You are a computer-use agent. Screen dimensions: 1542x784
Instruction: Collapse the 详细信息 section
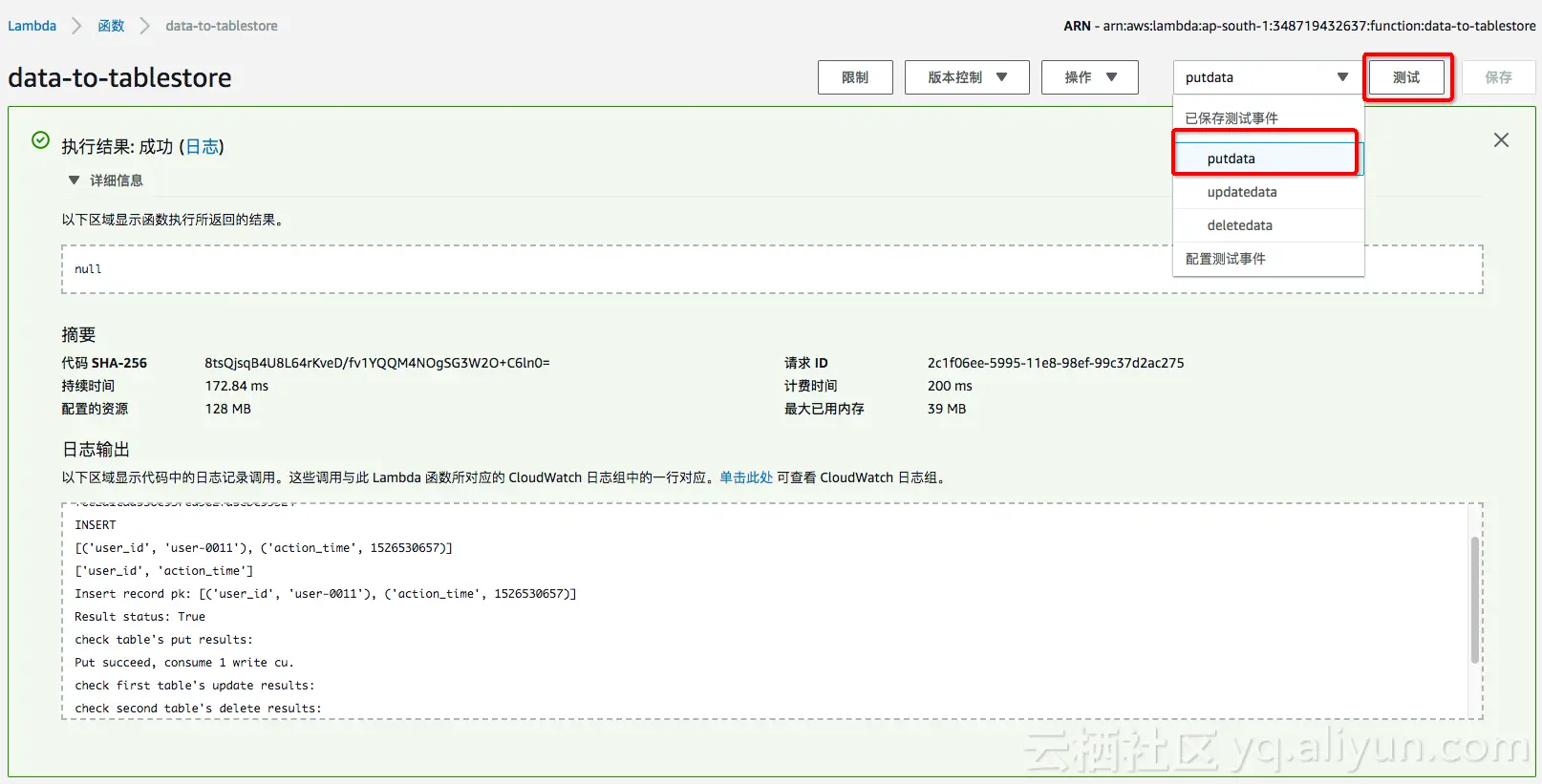click(x=105, y=180)
